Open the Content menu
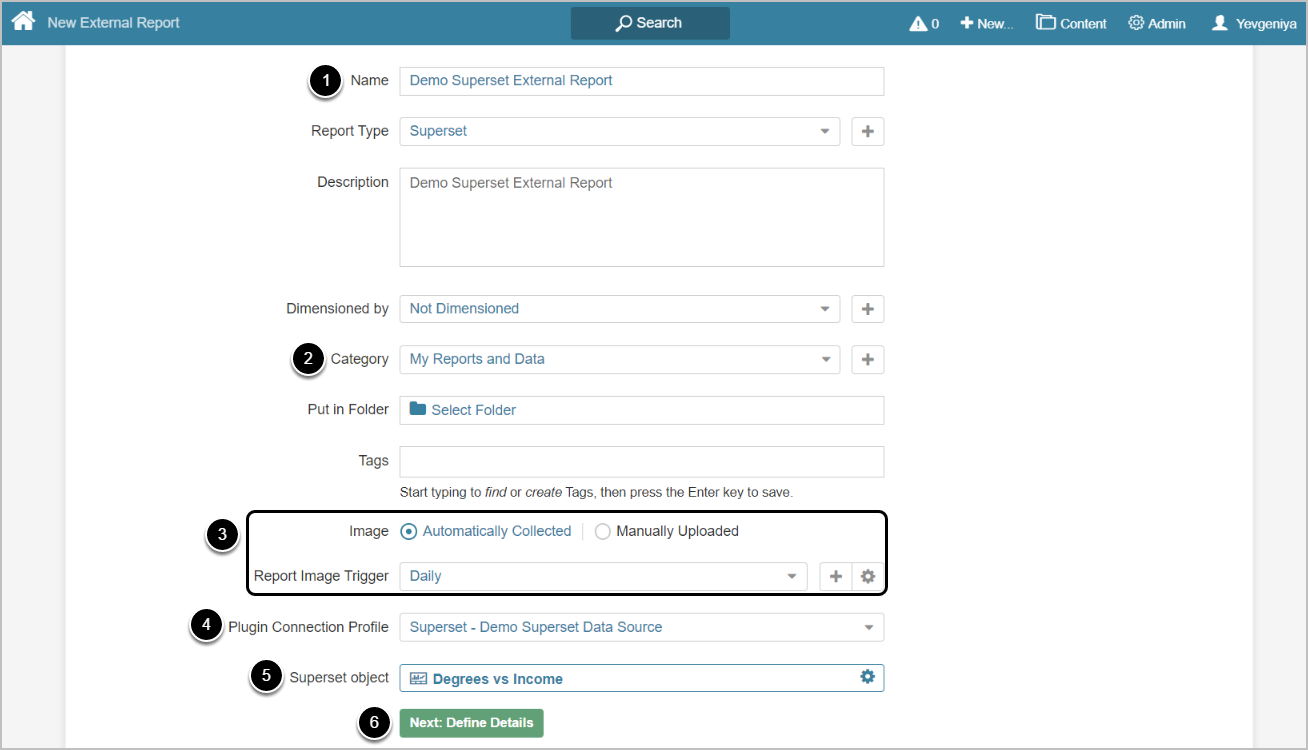 tap(1071, 23)
